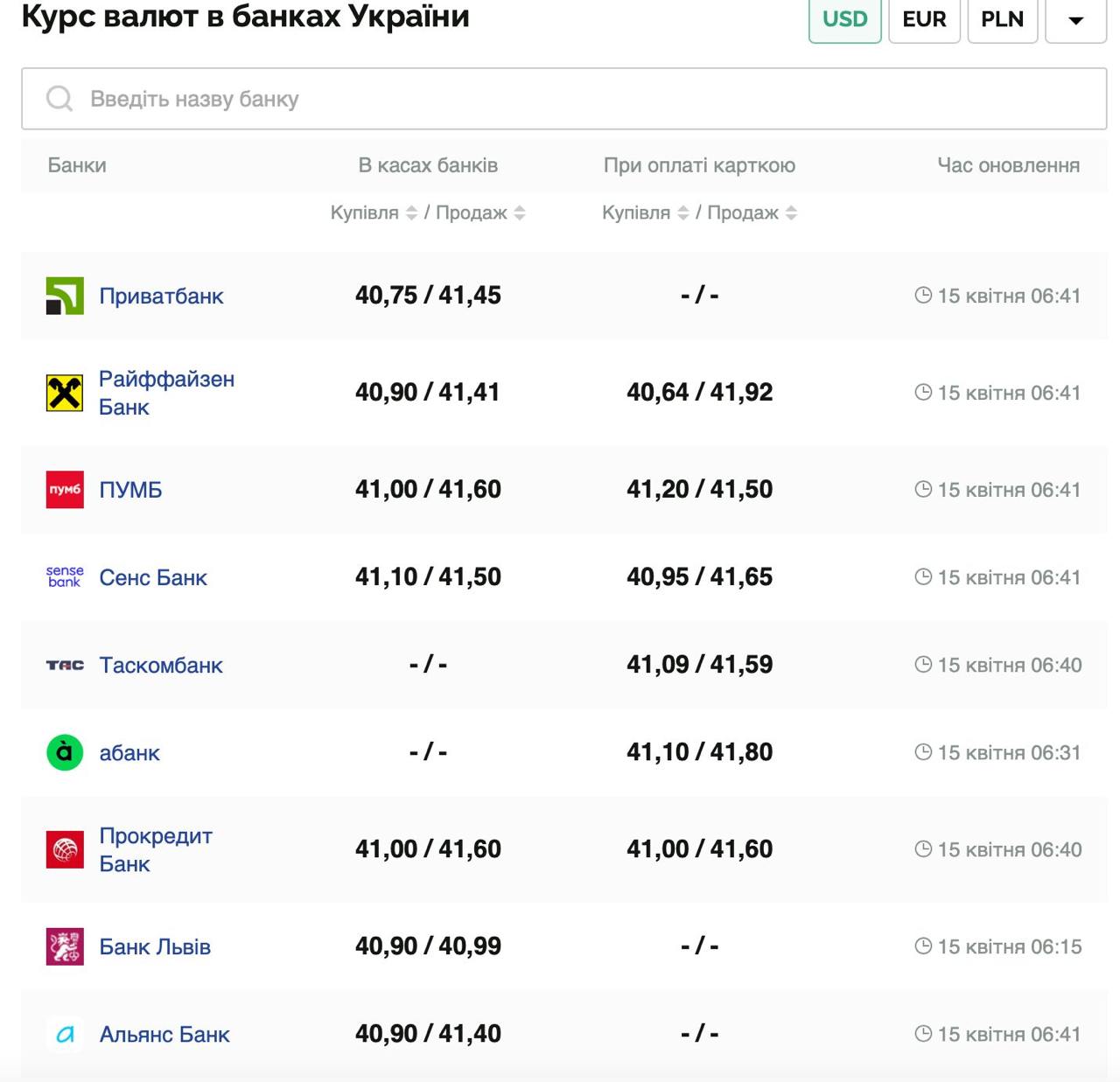Switch to the EUR currency tab

pos(924,19)
